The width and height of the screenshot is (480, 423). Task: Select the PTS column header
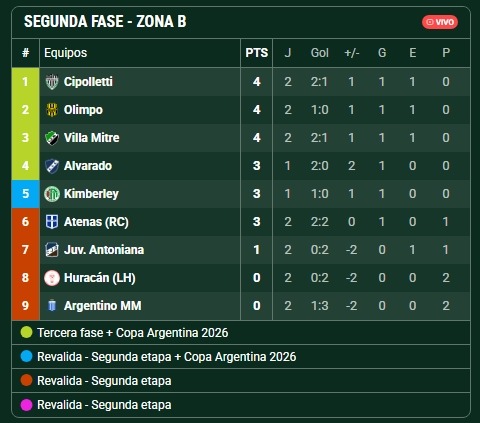coord(256,53)
